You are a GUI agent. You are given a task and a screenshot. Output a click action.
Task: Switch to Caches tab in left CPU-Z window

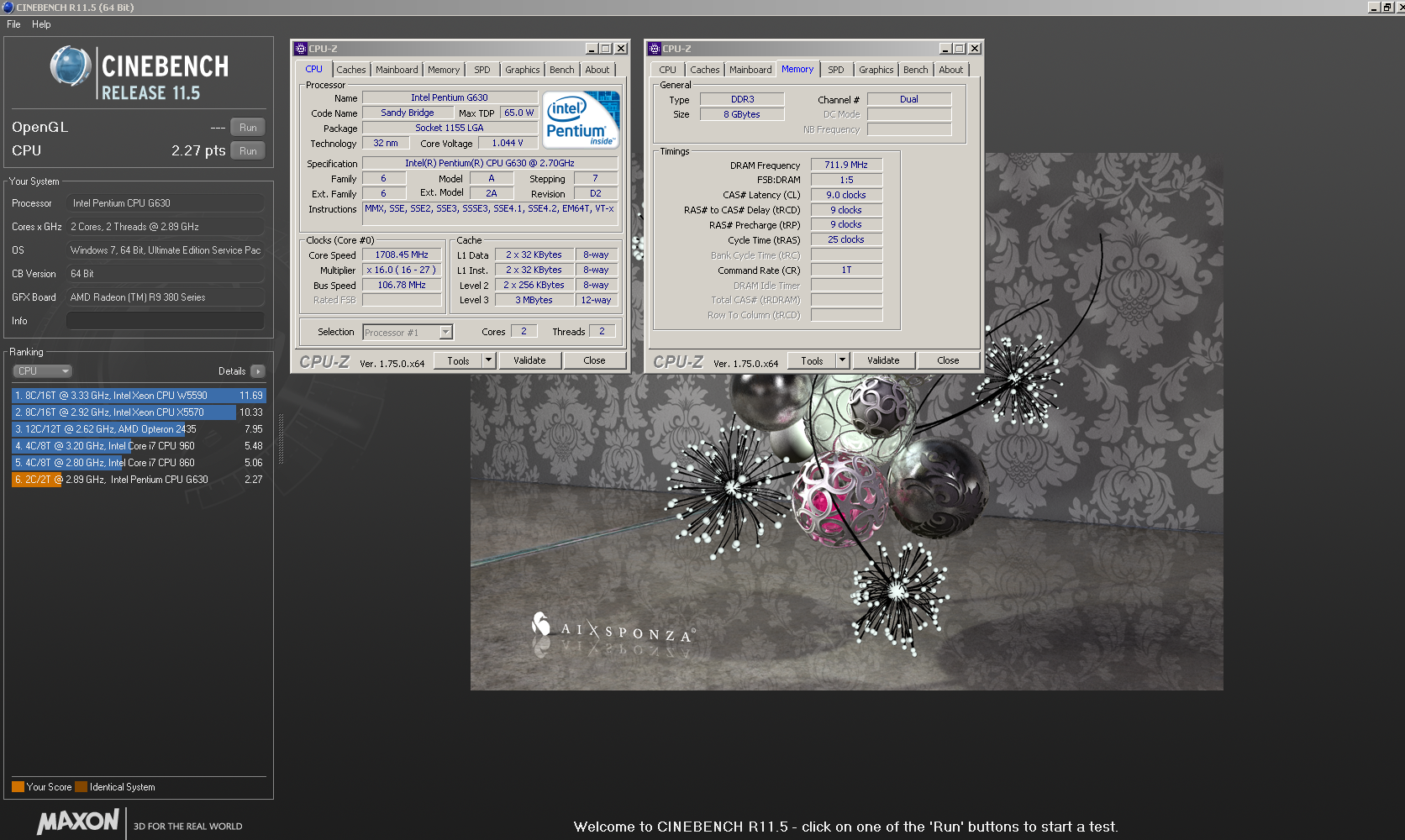[x=351, y=70]
